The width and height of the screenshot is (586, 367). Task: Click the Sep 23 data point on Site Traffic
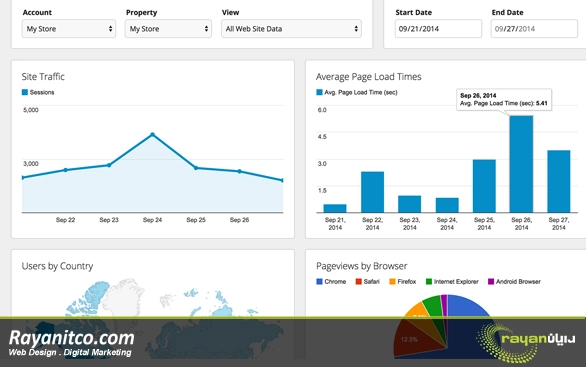click(x=109, y=165)
